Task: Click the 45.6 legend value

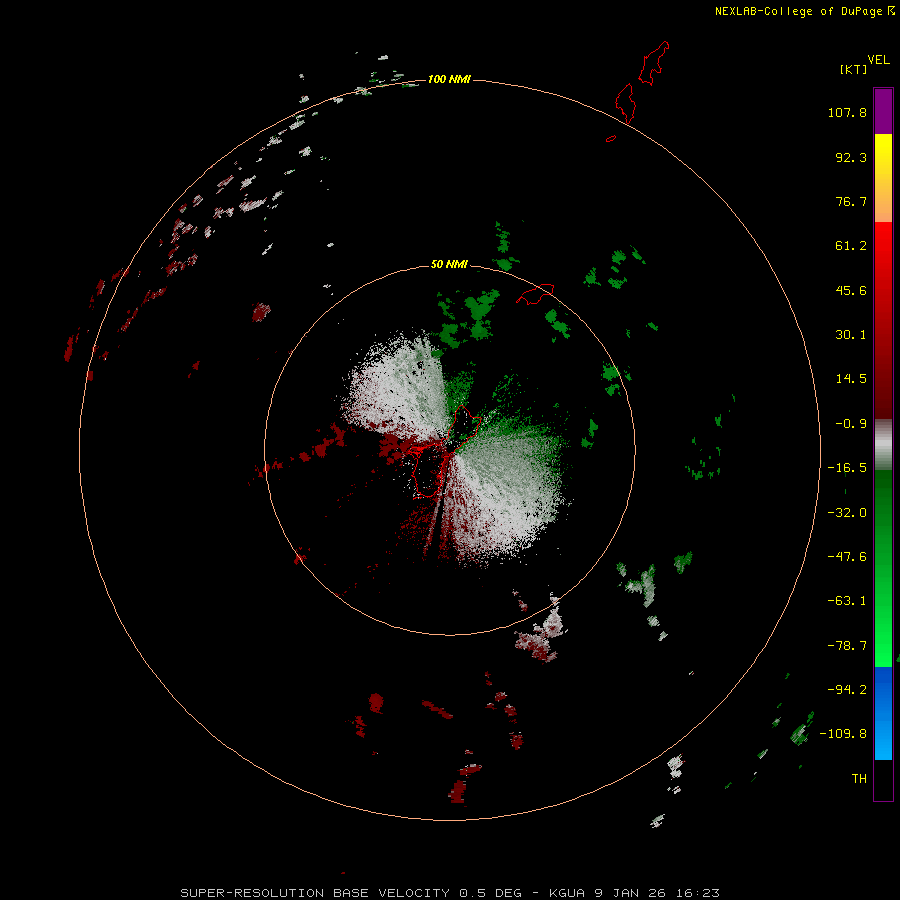Action: (851, 290)
